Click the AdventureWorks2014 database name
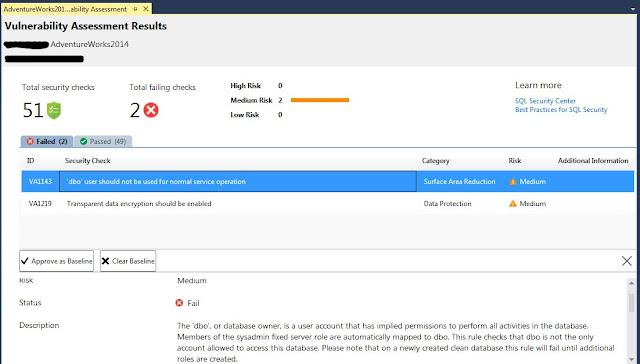The width and height of the screenshot is (640, 364). [89, 44]
